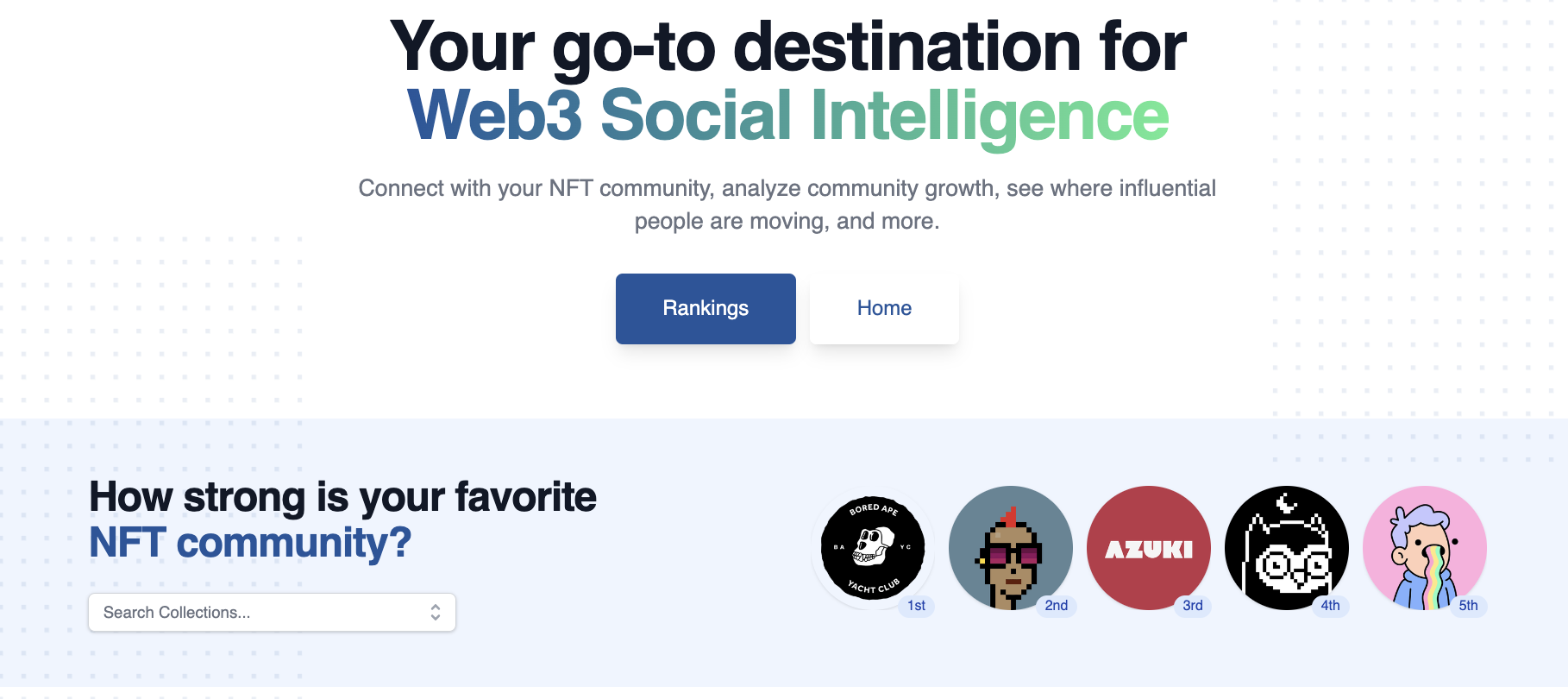Image resolution: width=1568 pixels, height=699 pixels.
Task: Select the CryptoPunk pixel avatar
Action: click(1010, 548)
